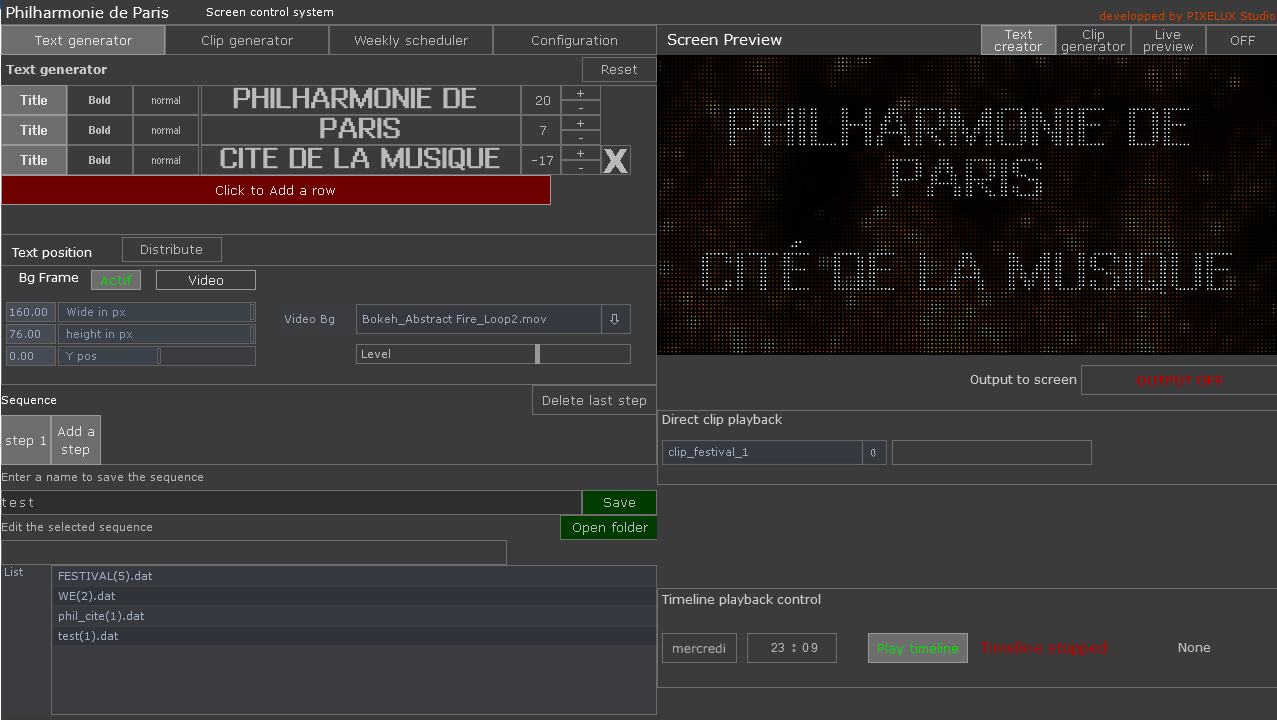Image resolution: width=1277 pixels, height=720 pixels.
Task: Toggle the Bg Frame Video button
Action: point(206,280)
